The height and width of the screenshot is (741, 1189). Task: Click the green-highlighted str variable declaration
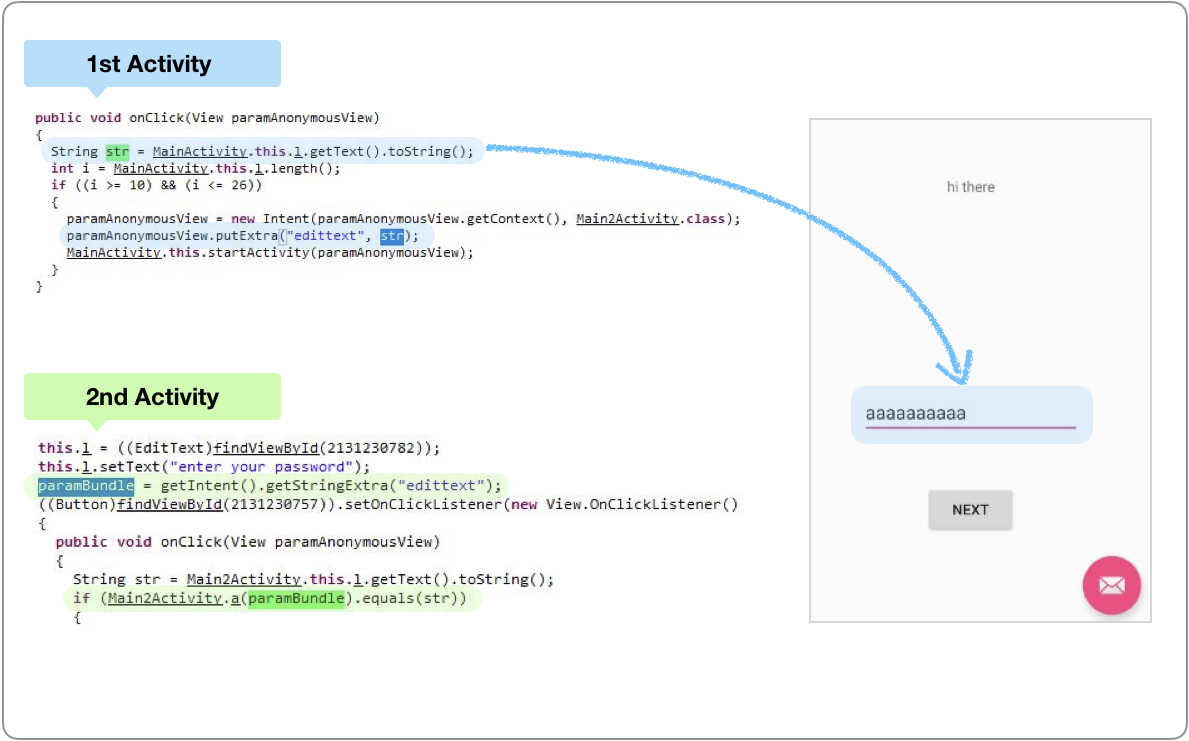[x=116, y=152]
